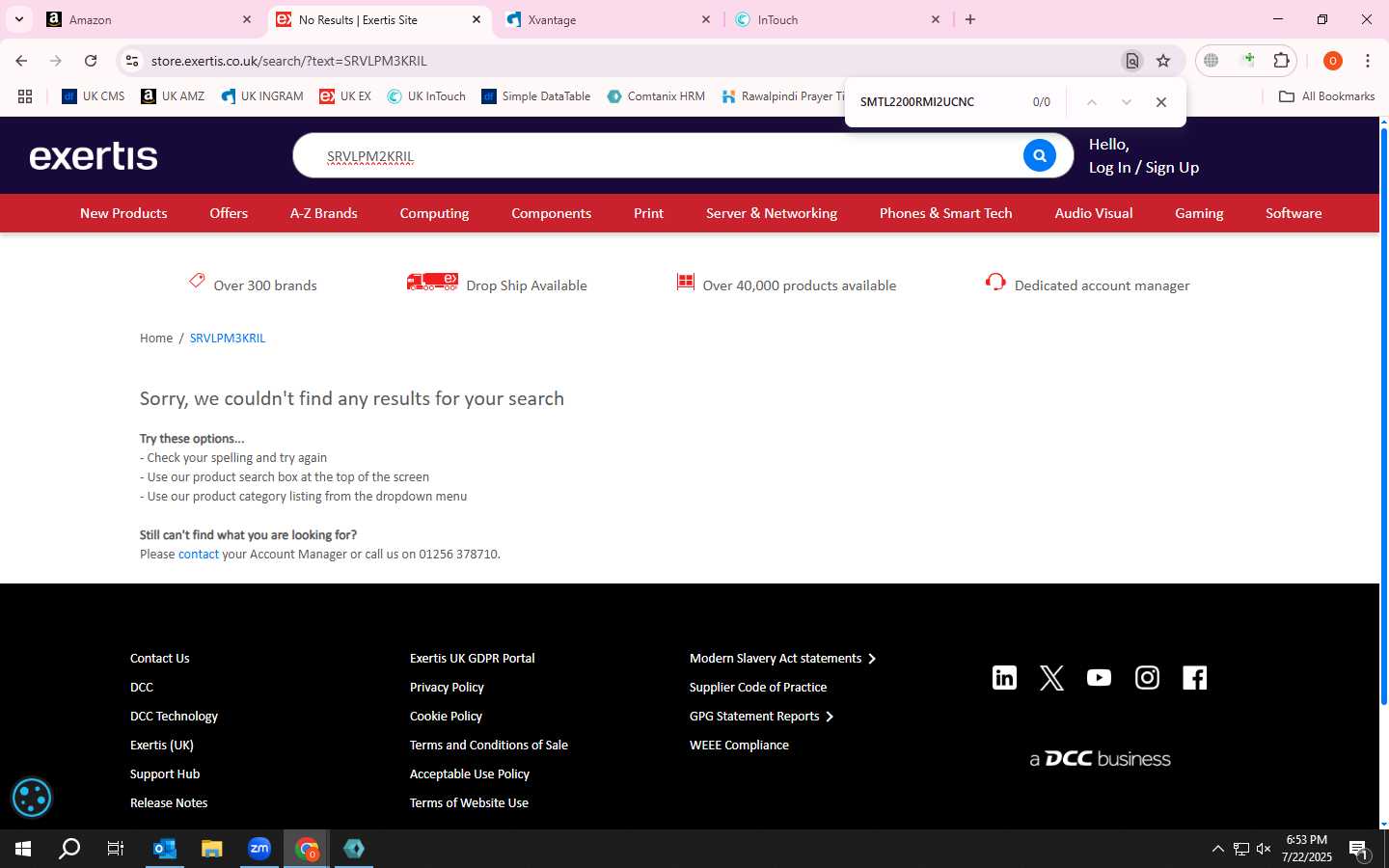Open the Contact Us footer link
The image size is (1389, 868).
pyautogui.click(x=160, y=659)
